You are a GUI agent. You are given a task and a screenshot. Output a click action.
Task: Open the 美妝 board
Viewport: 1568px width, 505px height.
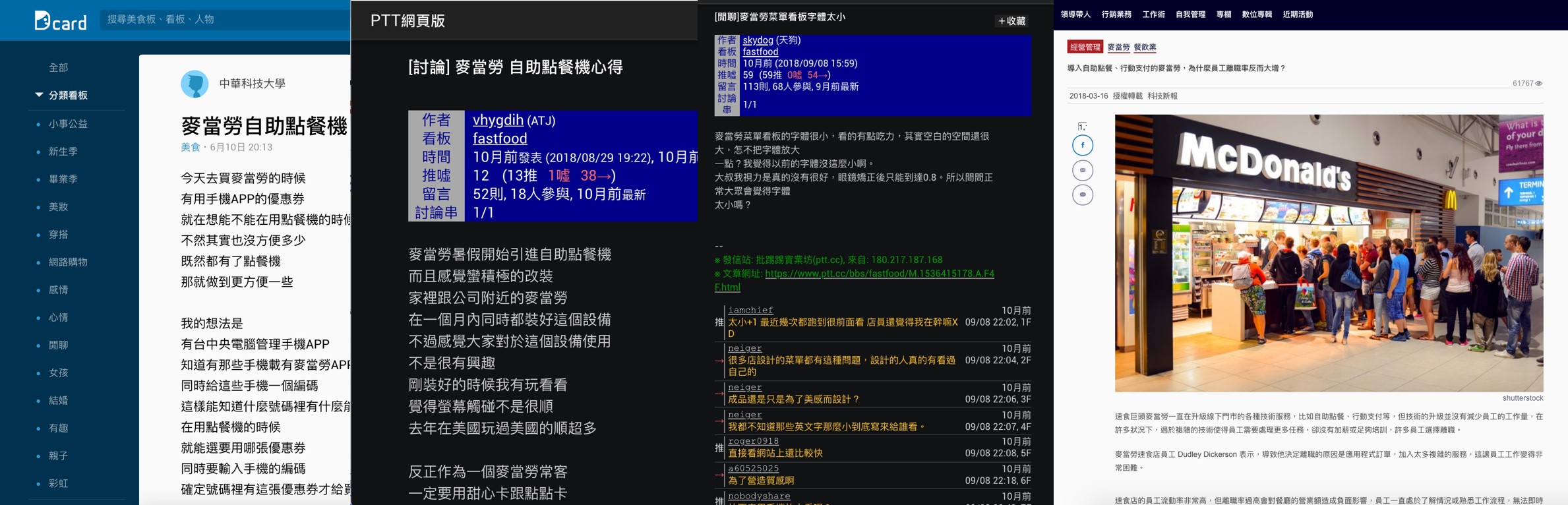(x=58, y=207)
